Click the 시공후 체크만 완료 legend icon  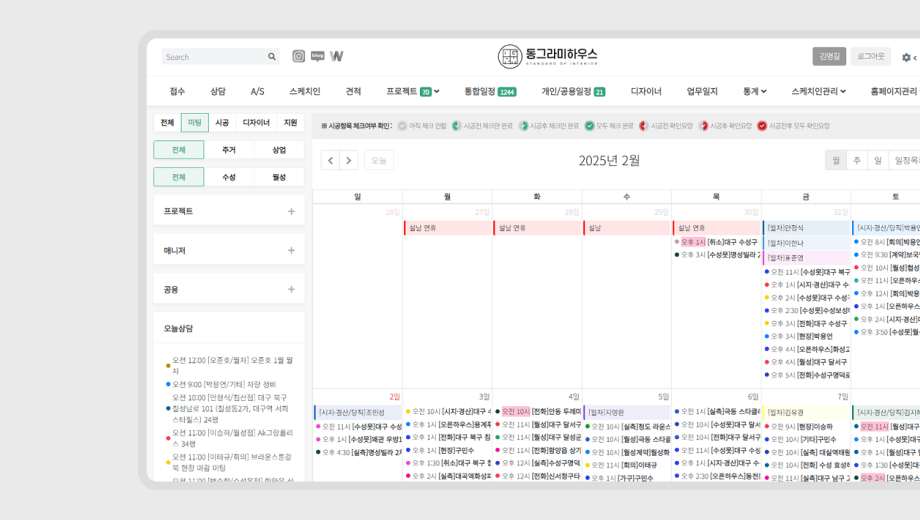click(x=523, y=126)
